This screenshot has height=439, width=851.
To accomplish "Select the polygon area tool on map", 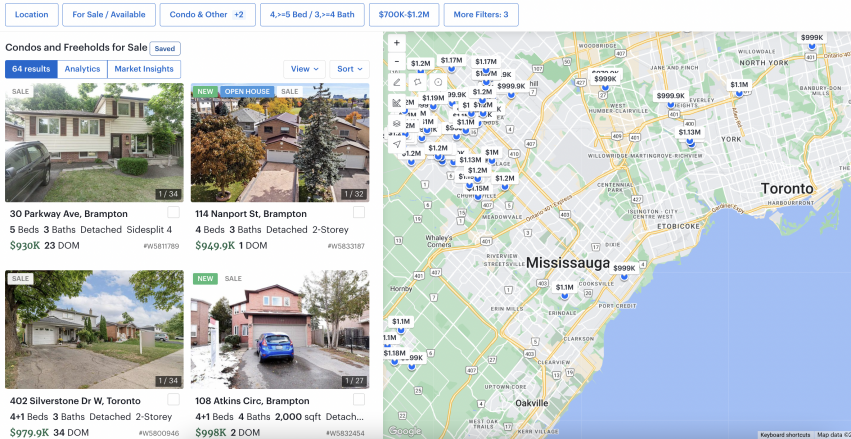I will point(417,82).
